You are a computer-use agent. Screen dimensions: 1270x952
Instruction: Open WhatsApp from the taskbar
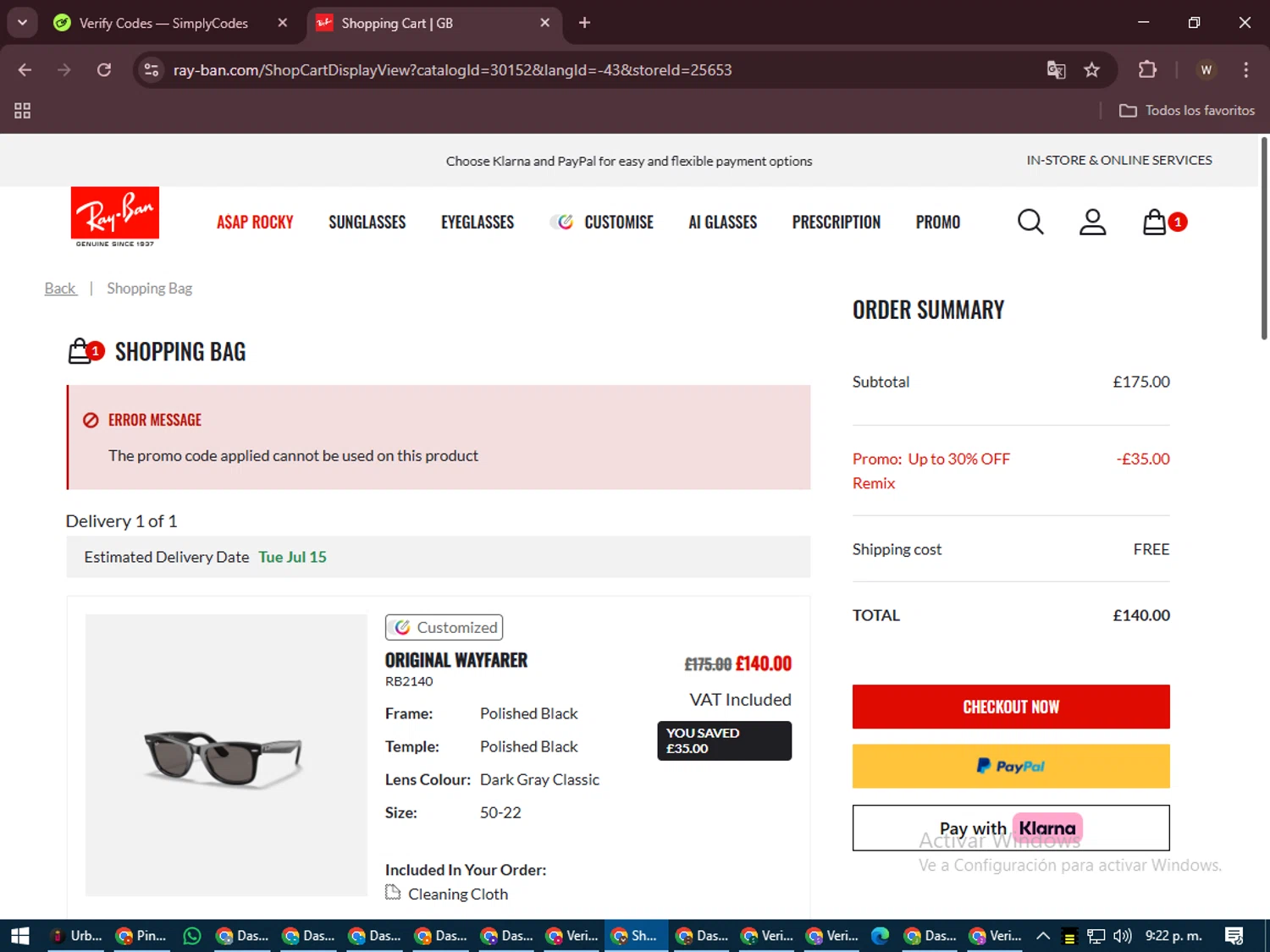tap(192, 936)
